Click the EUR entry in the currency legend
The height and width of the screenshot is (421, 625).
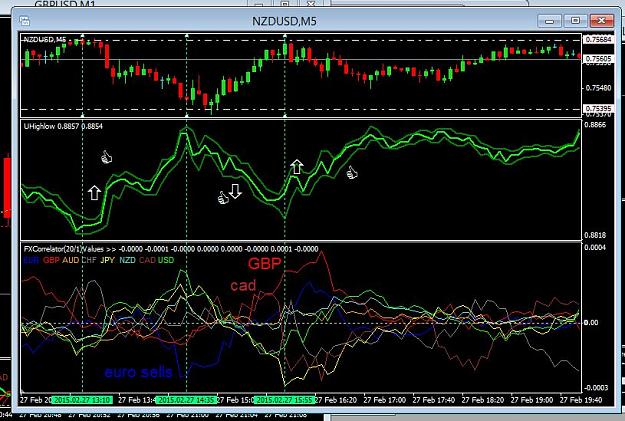(x=31, y=260)
